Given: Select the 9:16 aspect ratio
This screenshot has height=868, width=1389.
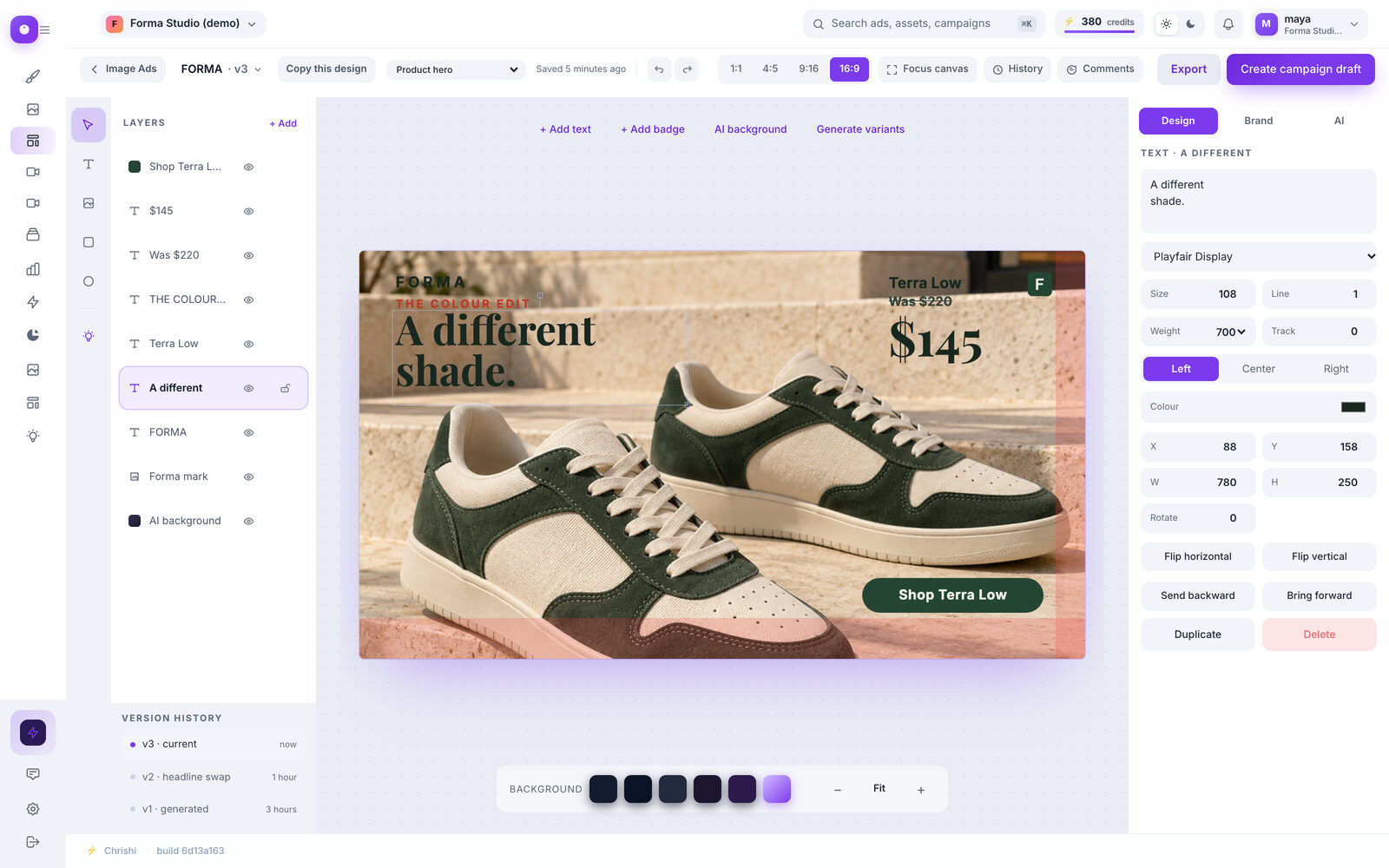Looking at the screenshot, I should 808,69.
